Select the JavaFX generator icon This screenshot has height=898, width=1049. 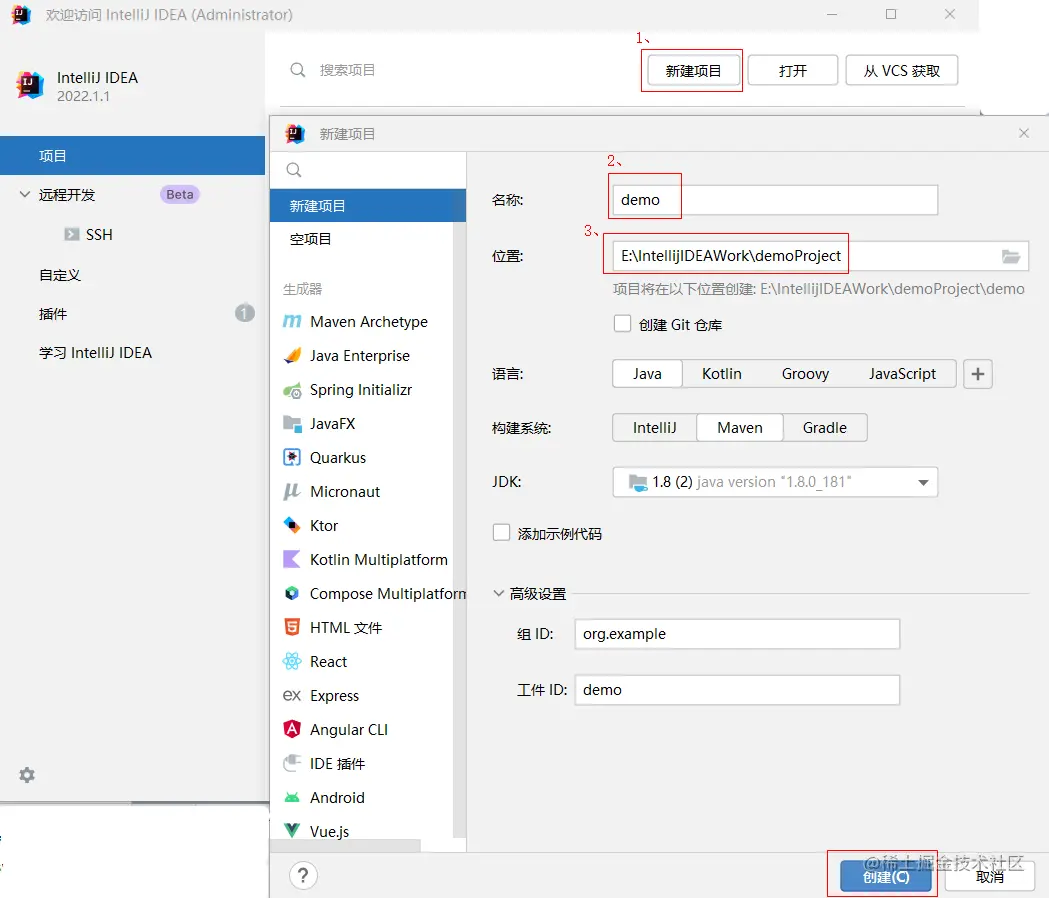292,424
